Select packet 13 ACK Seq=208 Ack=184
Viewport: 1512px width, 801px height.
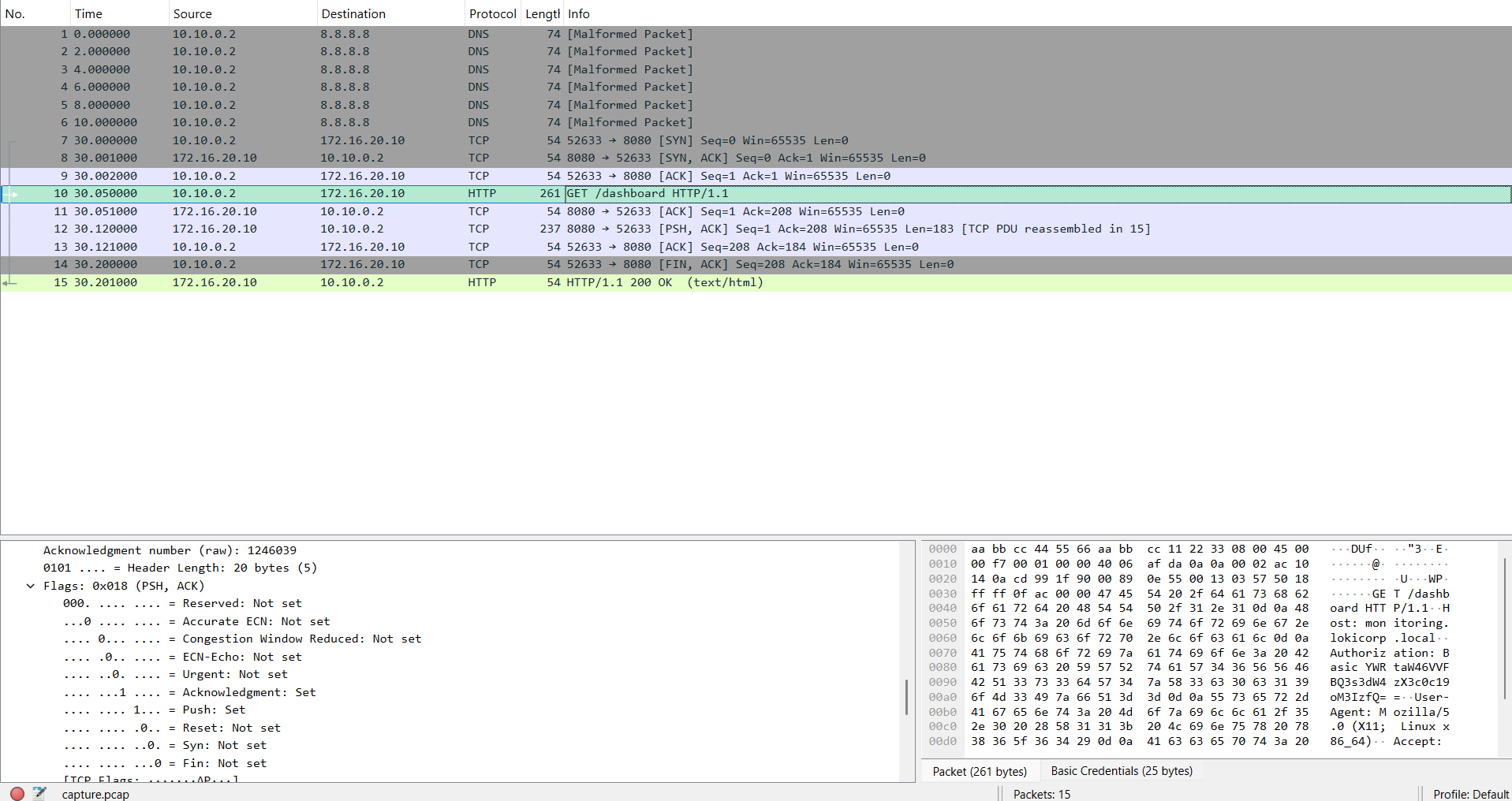[x=756, y=247]
